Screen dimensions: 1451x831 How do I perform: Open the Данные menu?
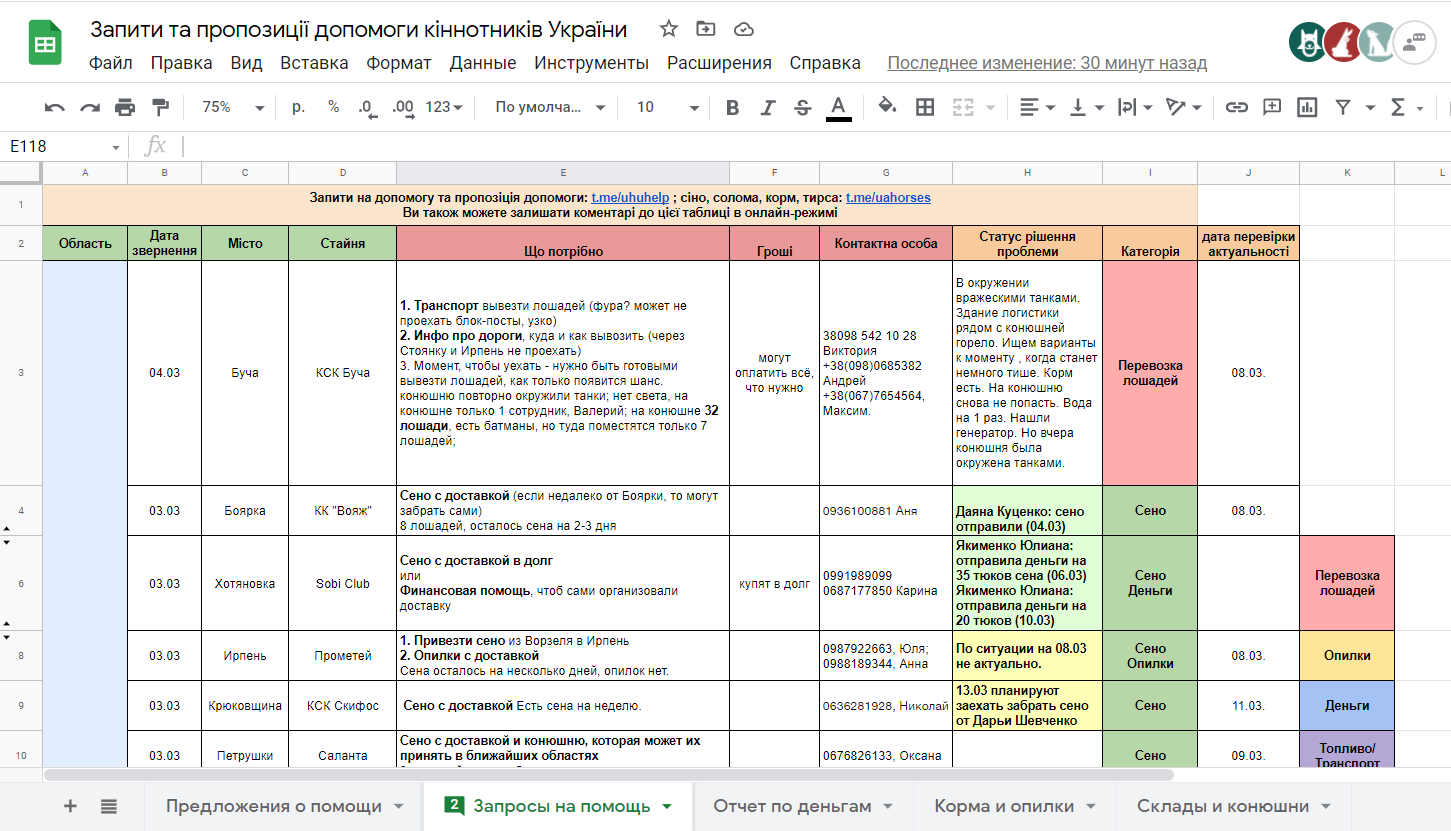click(x=483, y=63)
